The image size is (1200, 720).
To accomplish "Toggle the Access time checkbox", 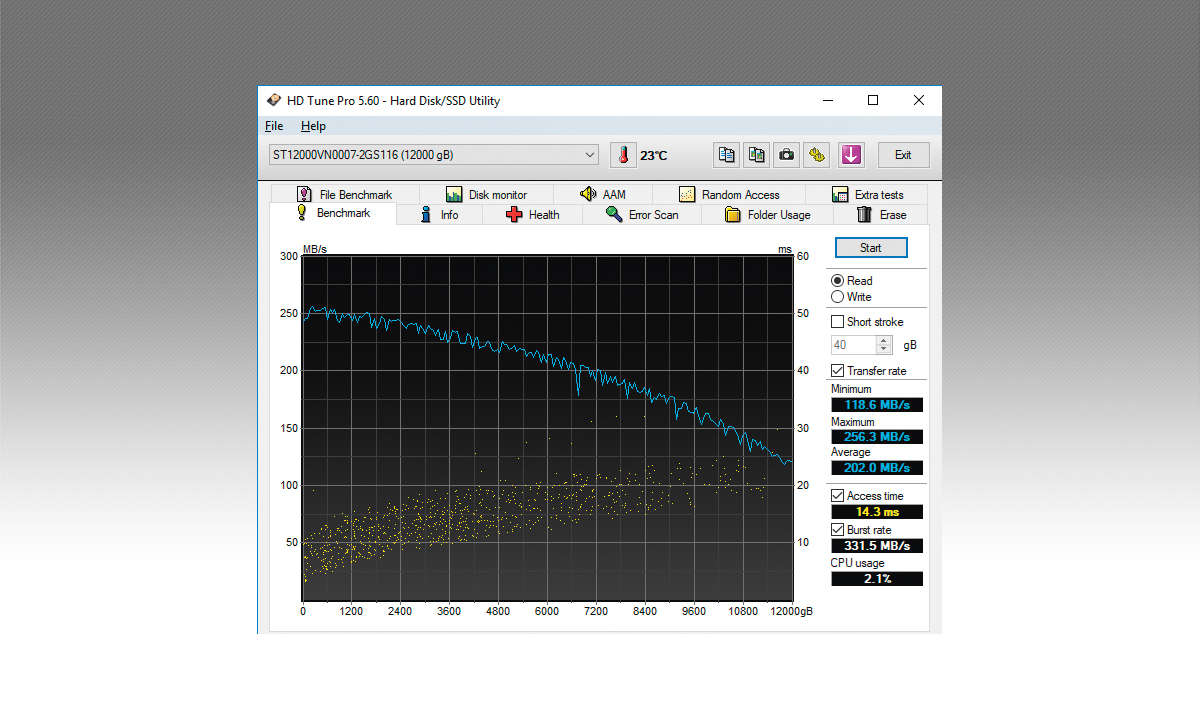I will (838, 496).
